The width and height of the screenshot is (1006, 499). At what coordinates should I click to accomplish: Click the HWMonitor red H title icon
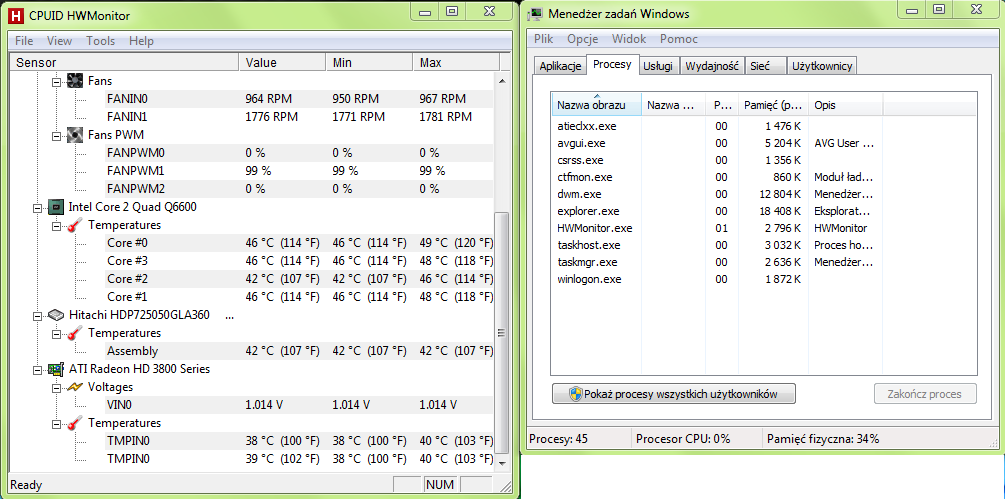tap(17, 13)
